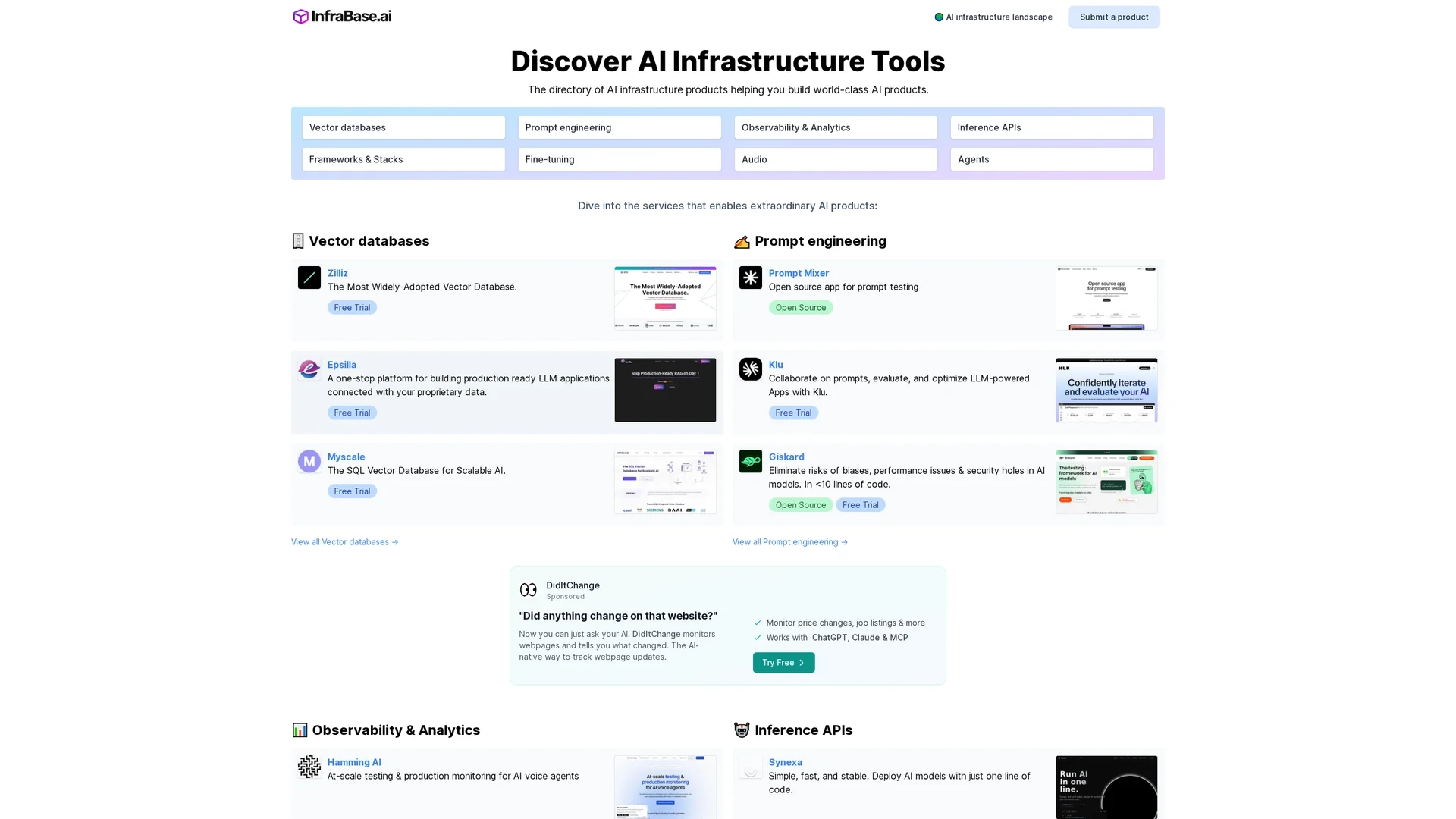Open the Frameworks & Stacks category
The height and width of the screenshot is (819, 1456).
[x=403, y=159]
